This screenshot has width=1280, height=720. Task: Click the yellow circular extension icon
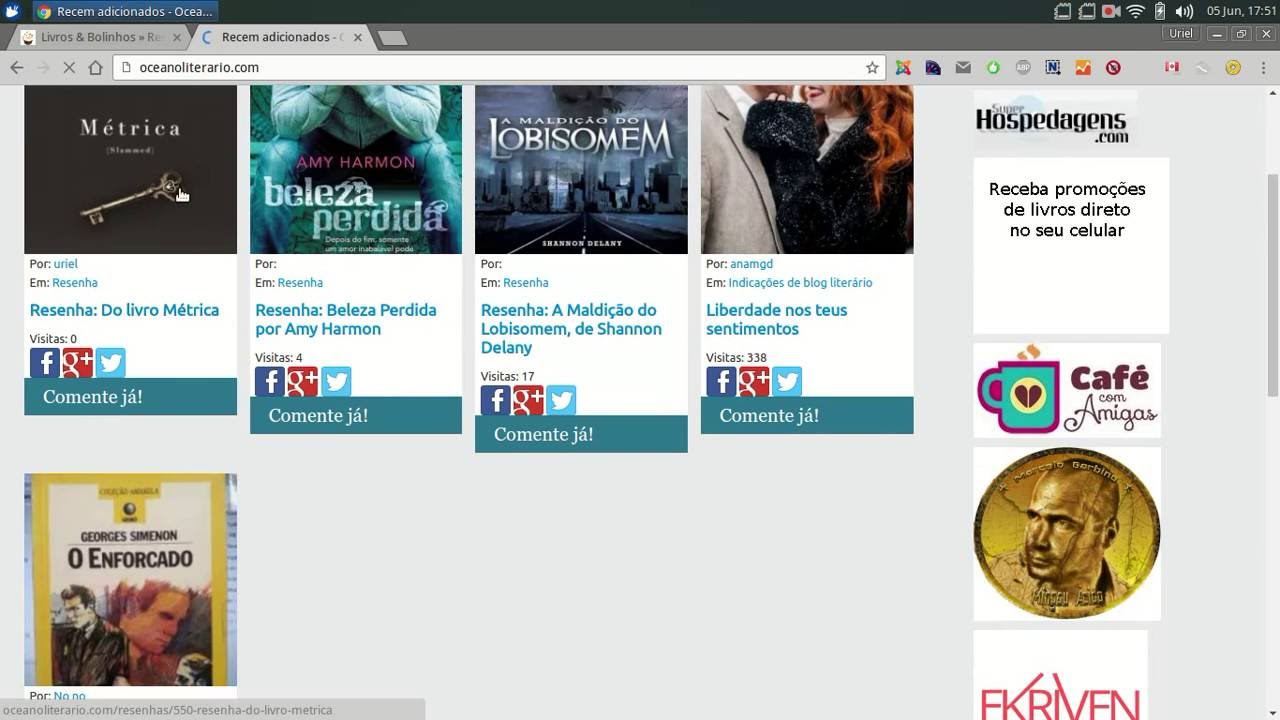tap(1233, 67)
